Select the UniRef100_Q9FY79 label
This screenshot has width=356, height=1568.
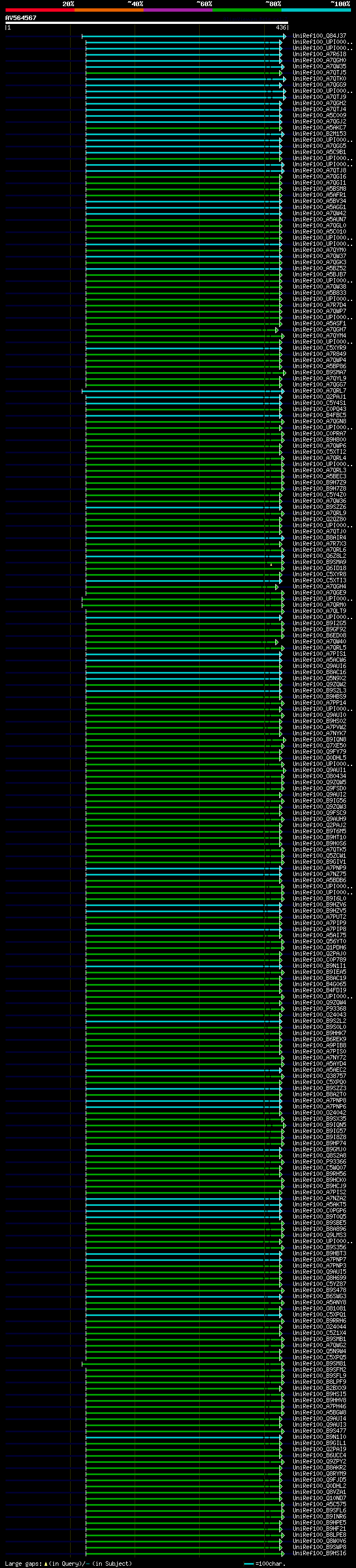pyautogui.click(x=319, y=753)
